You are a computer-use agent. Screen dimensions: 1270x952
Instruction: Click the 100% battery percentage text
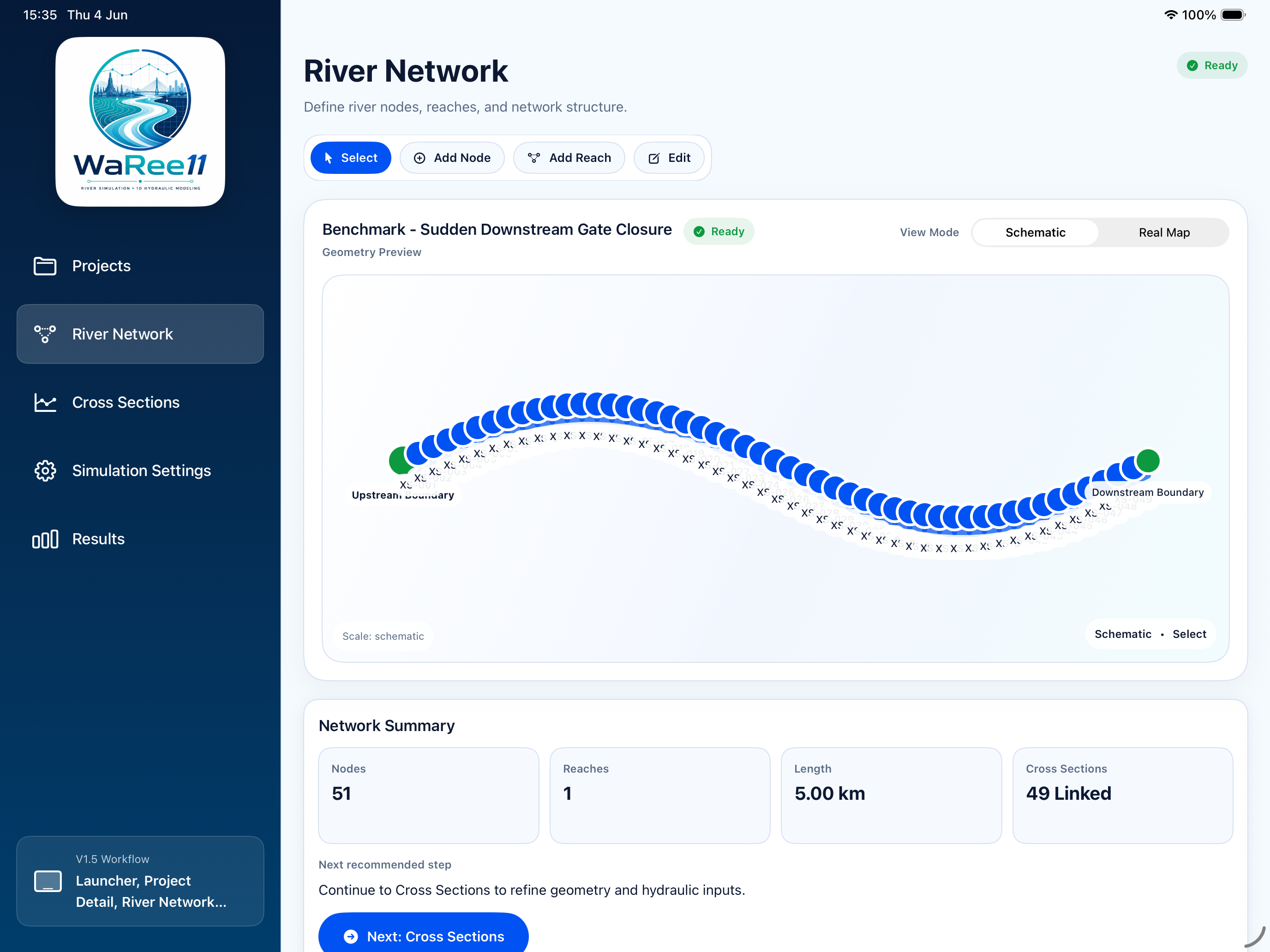coord(1199,15)
